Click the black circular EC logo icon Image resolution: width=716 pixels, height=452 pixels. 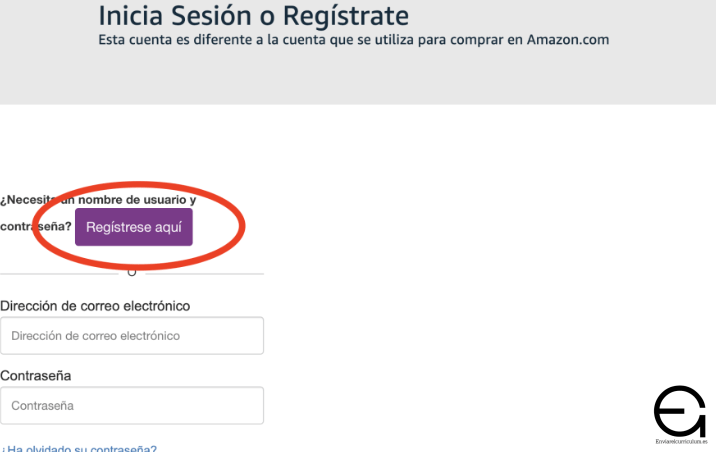pyautogui.click(x=679, y=411)
